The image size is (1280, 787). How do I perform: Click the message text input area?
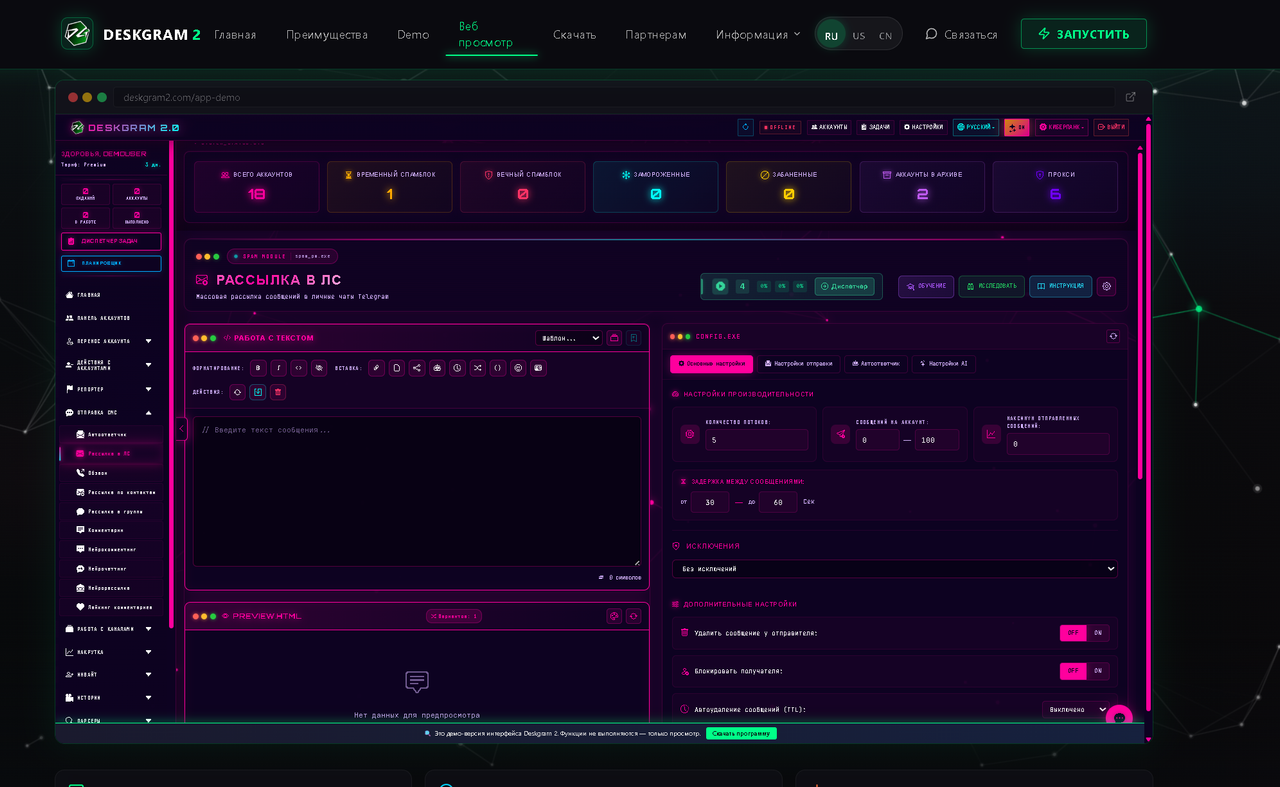coord(417,490)
